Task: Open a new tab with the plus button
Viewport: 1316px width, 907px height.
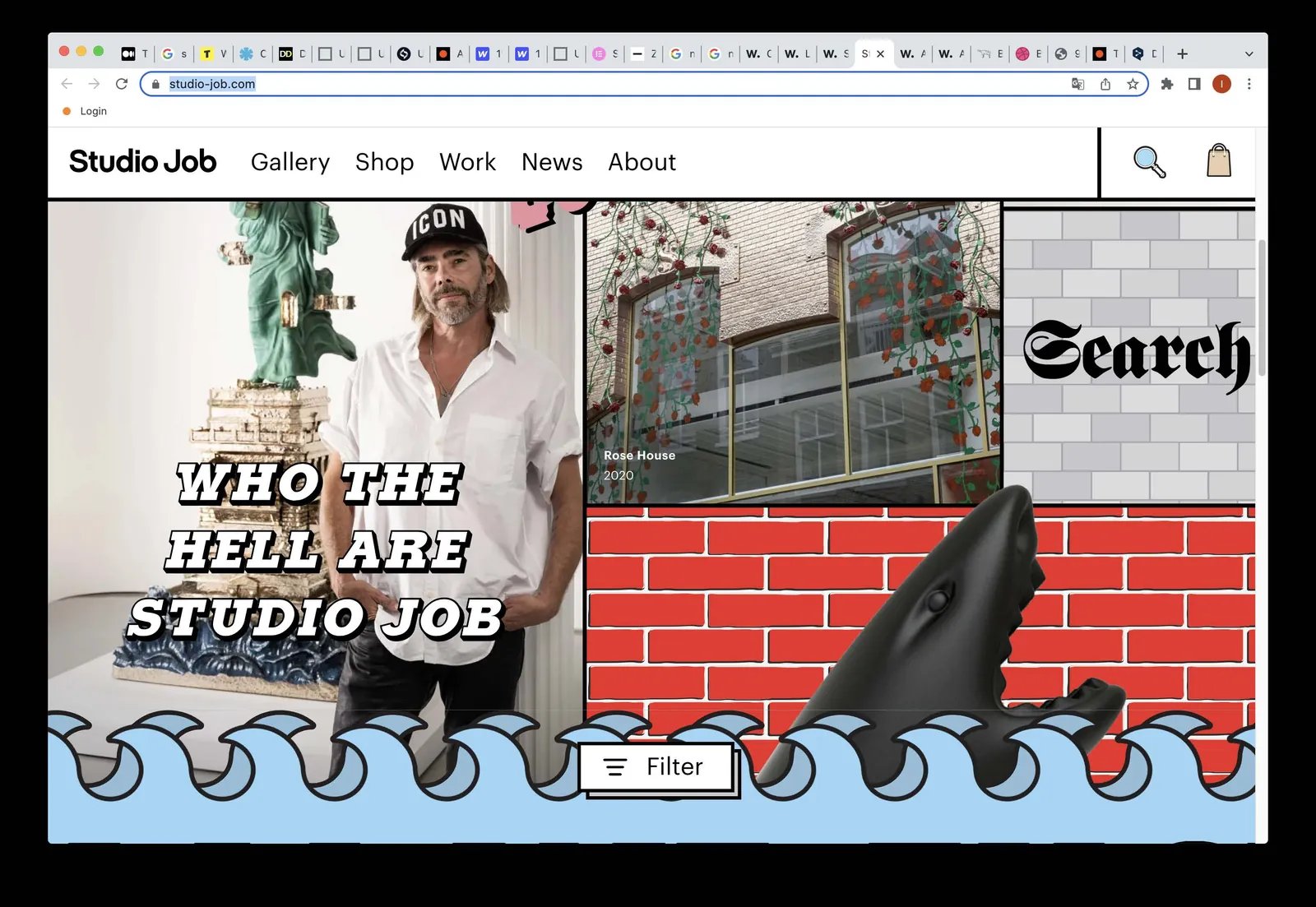Action: (1182, 53)
